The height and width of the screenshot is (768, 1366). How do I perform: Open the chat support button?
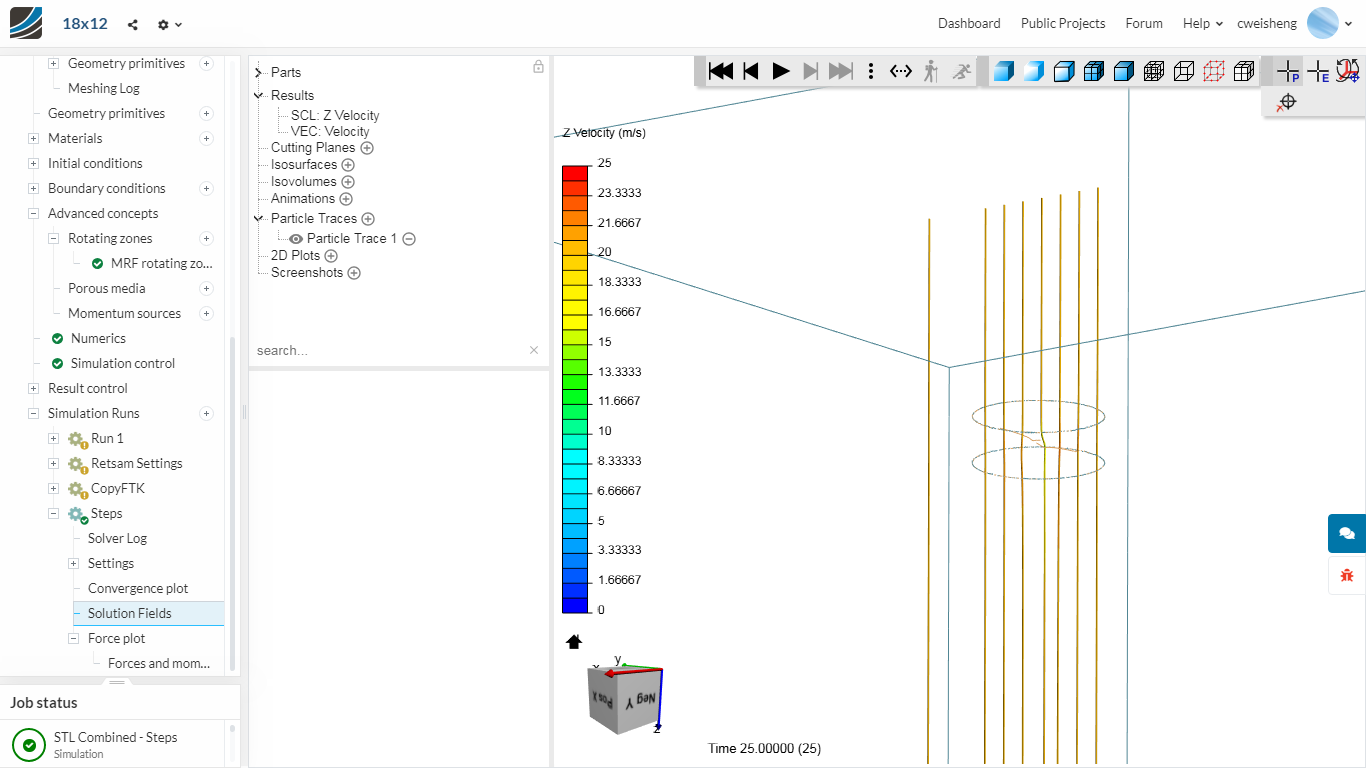(x=1346, y=533)
